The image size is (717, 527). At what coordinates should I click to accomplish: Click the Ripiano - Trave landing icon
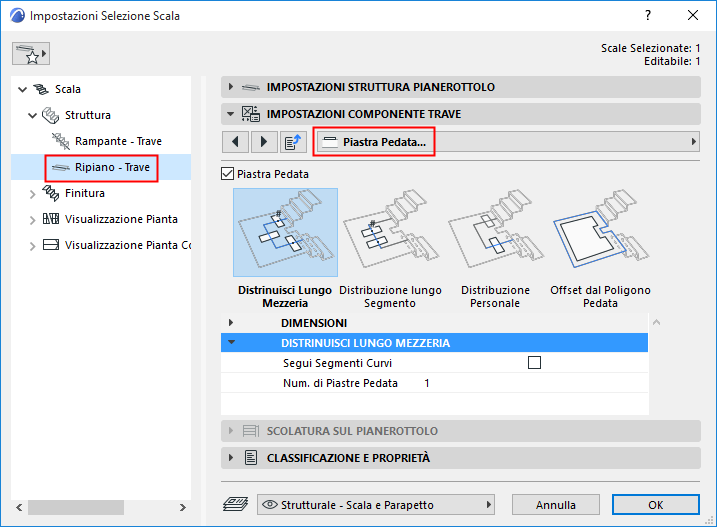click(x=61, y=167)
